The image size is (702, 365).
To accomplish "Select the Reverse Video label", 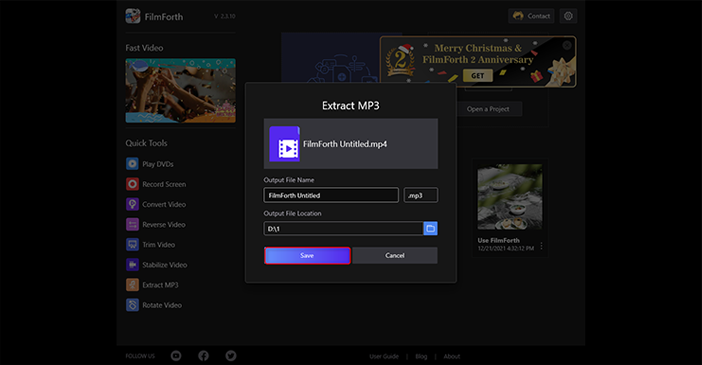I will 164,225.
